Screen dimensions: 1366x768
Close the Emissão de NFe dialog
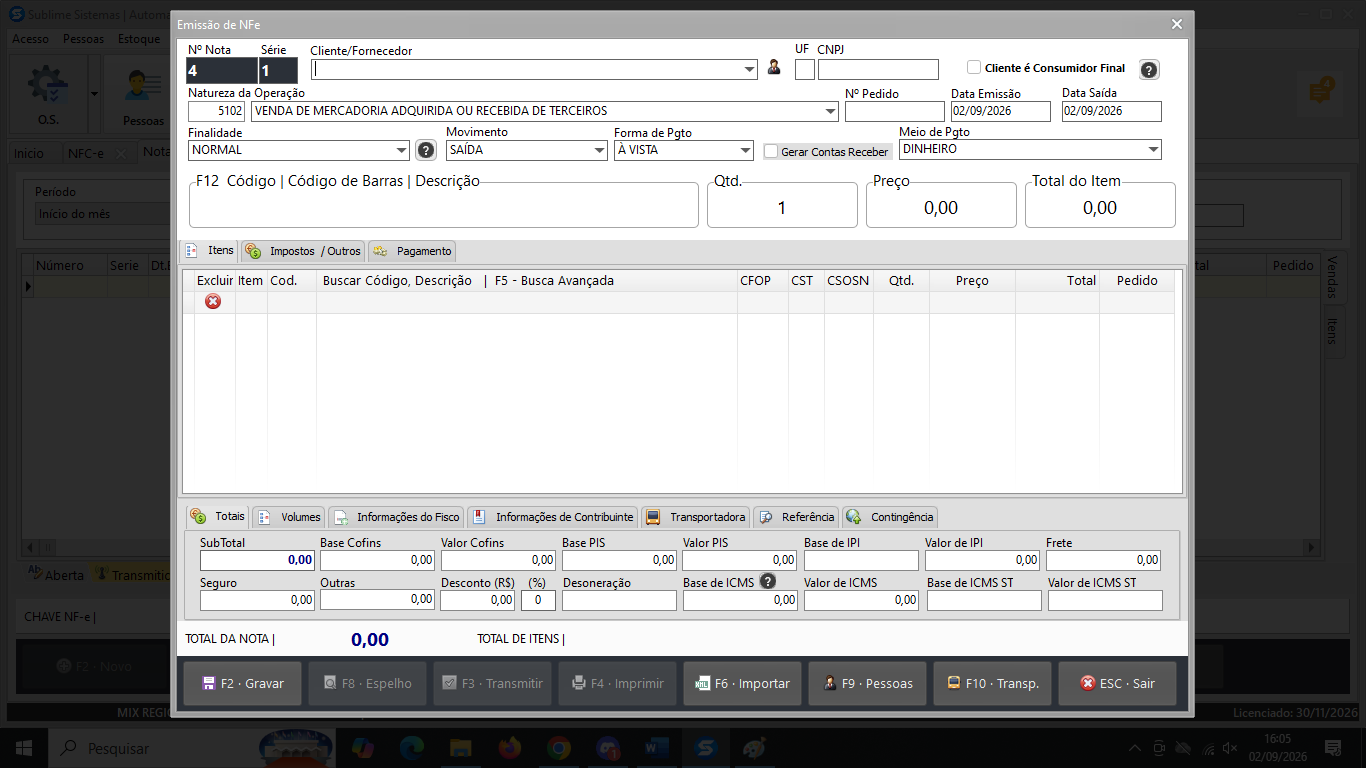tap(1177, 24)
